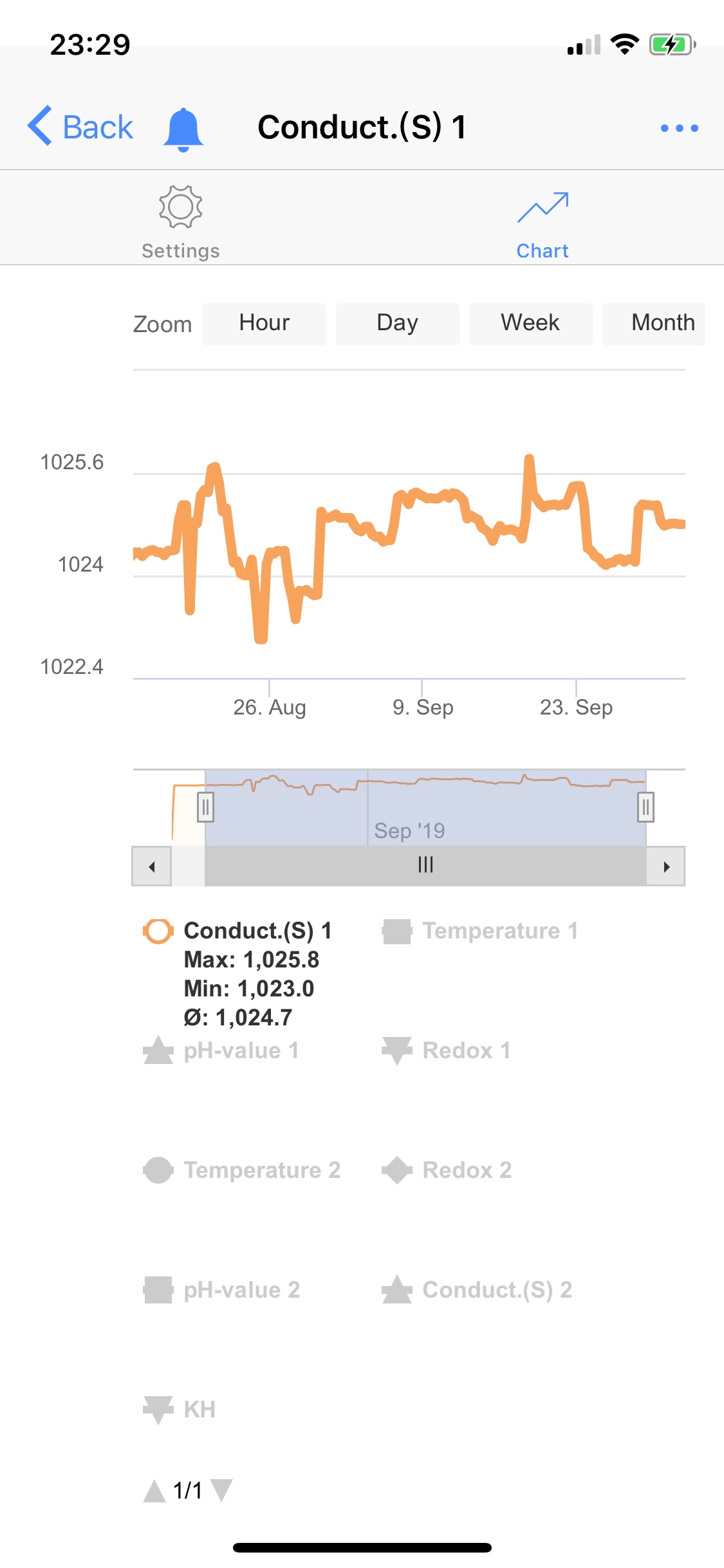Viewport: 724px width, 1568px height.
Task: Toggle the Temperature 2 circle icon
Action: click(x=158, y=1170)
